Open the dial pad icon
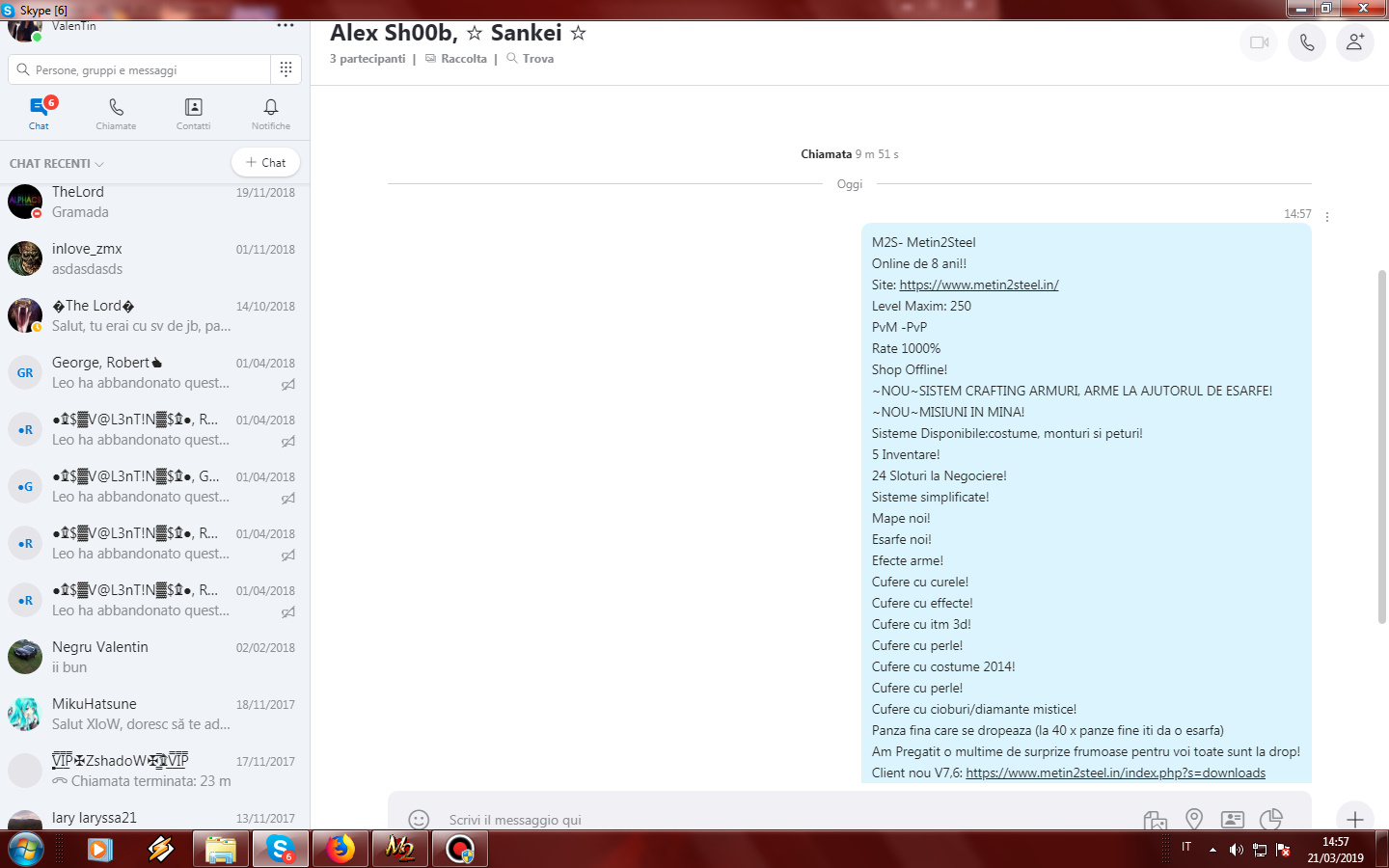 (x=286, y=69)
